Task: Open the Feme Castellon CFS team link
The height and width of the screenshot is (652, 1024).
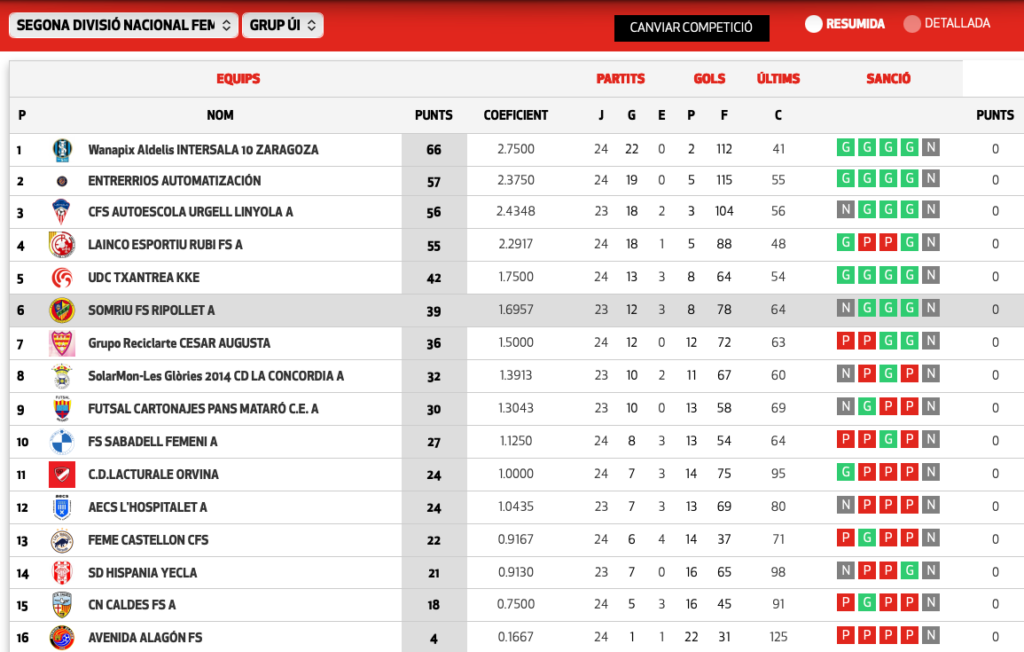Action: pos(149,540)
